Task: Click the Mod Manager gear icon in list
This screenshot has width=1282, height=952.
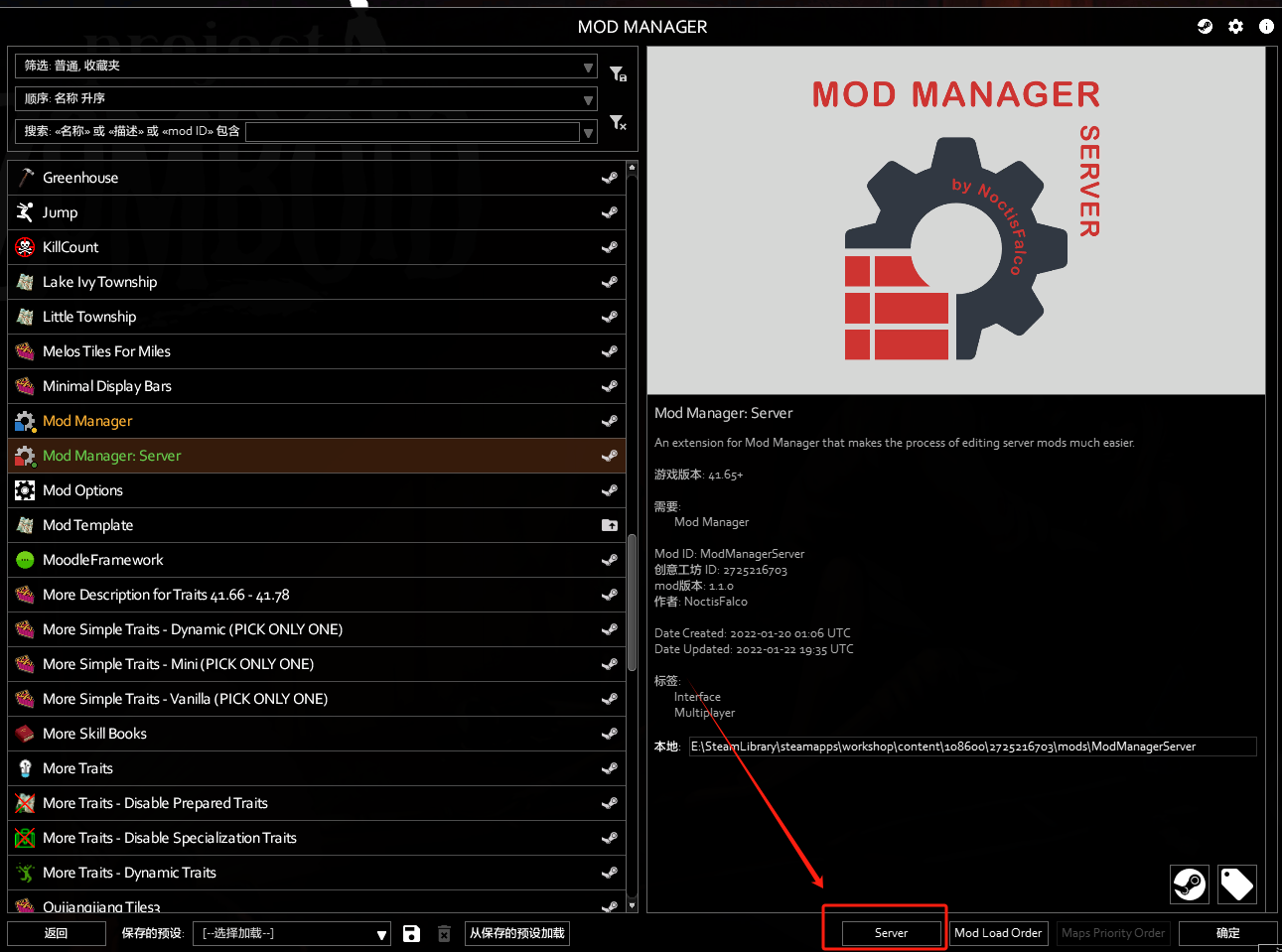Action: pyautogui.click(x=25, y=421)
